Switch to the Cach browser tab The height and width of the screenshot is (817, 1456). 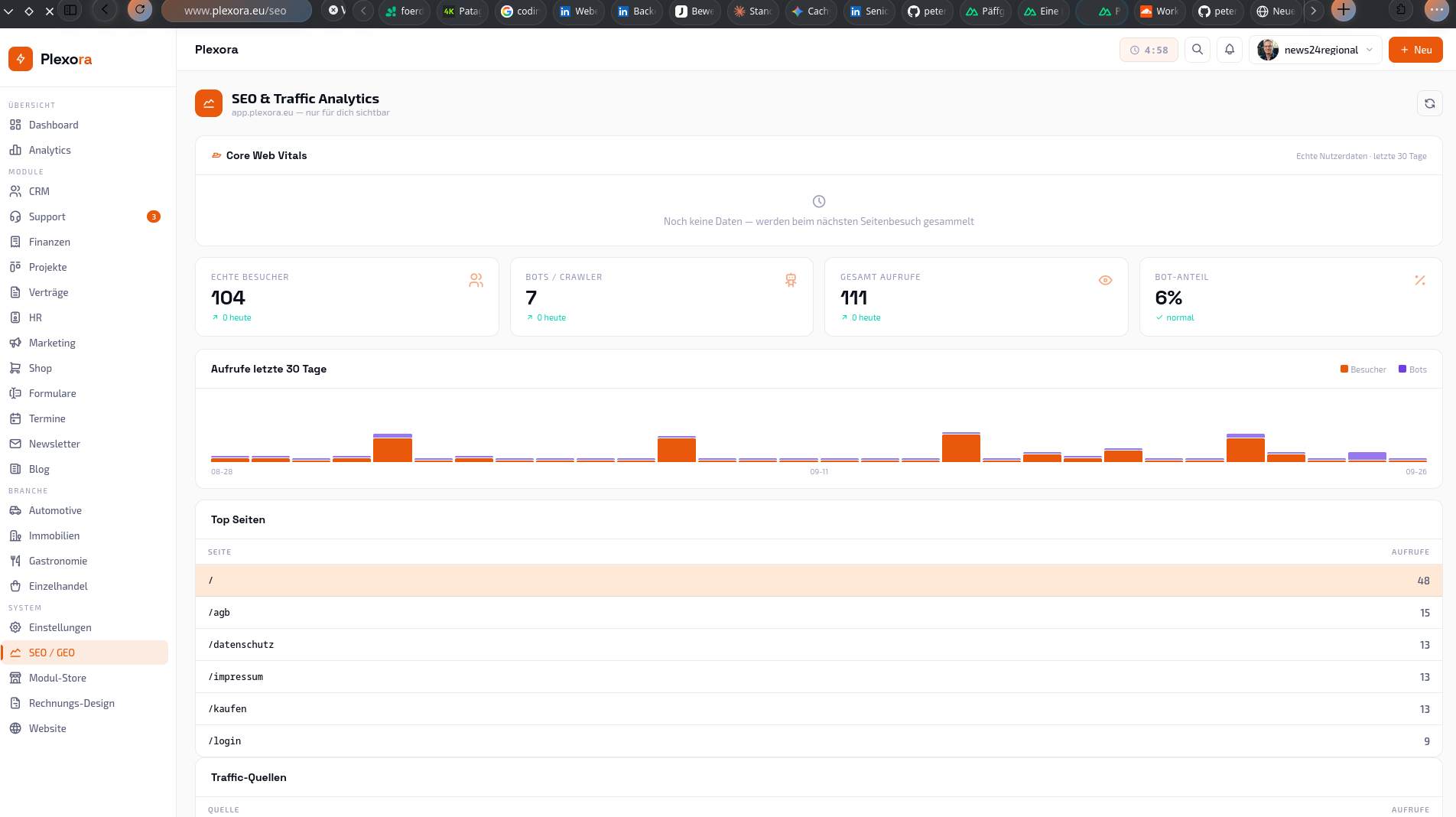(811, 11)
